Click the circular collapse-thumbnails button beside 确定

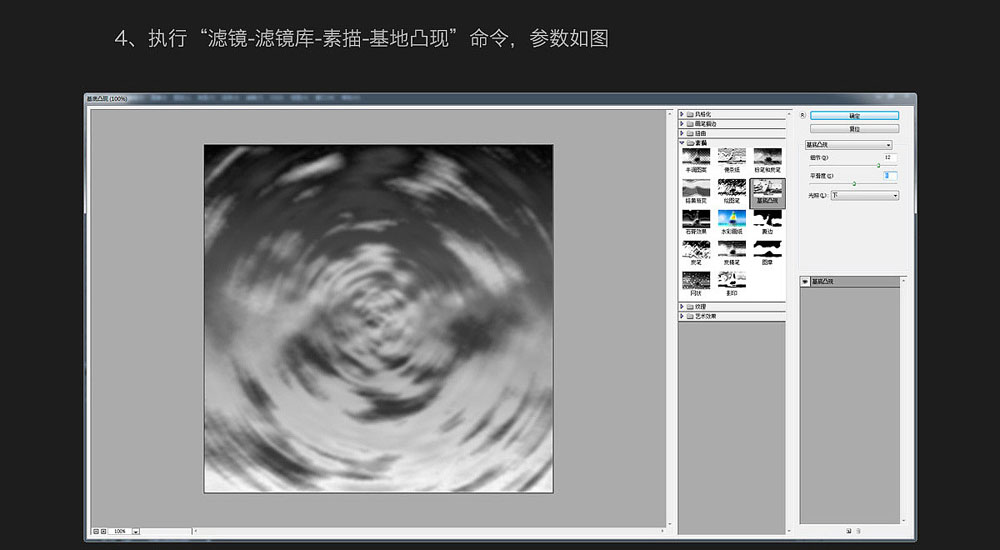click(802, 115)
